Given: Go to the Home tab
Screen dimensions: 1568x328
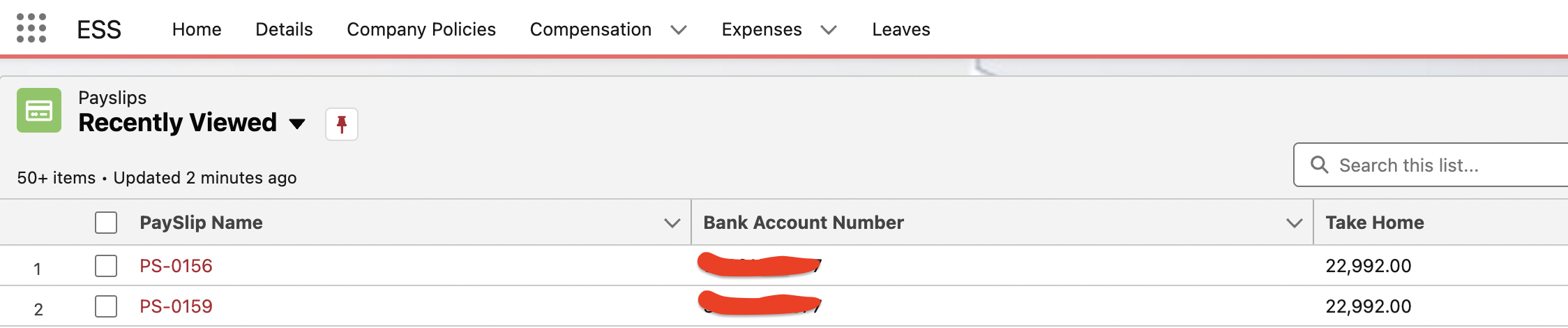Looking at the screenshot, I should (197, 29).
